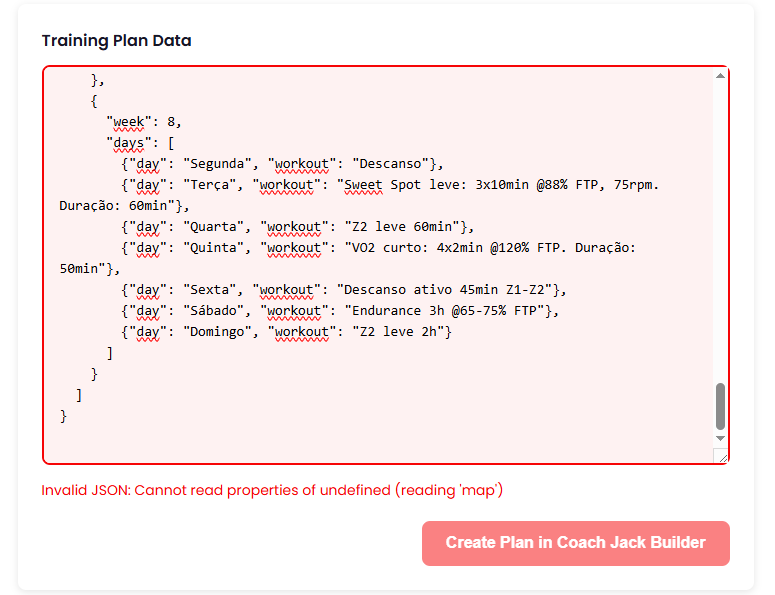
Task: Click the scrollbar up arrow in textarea
Action: click(720, 76)
